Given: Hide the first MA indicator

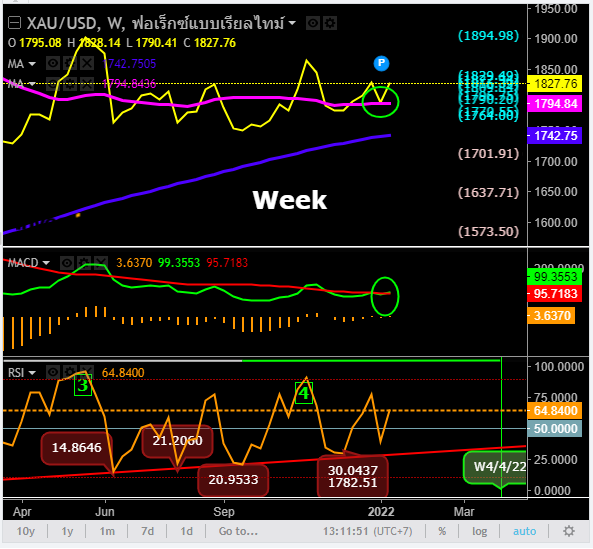Looking at the screenshot, I should pyautogui.click(x=53, y=63).
